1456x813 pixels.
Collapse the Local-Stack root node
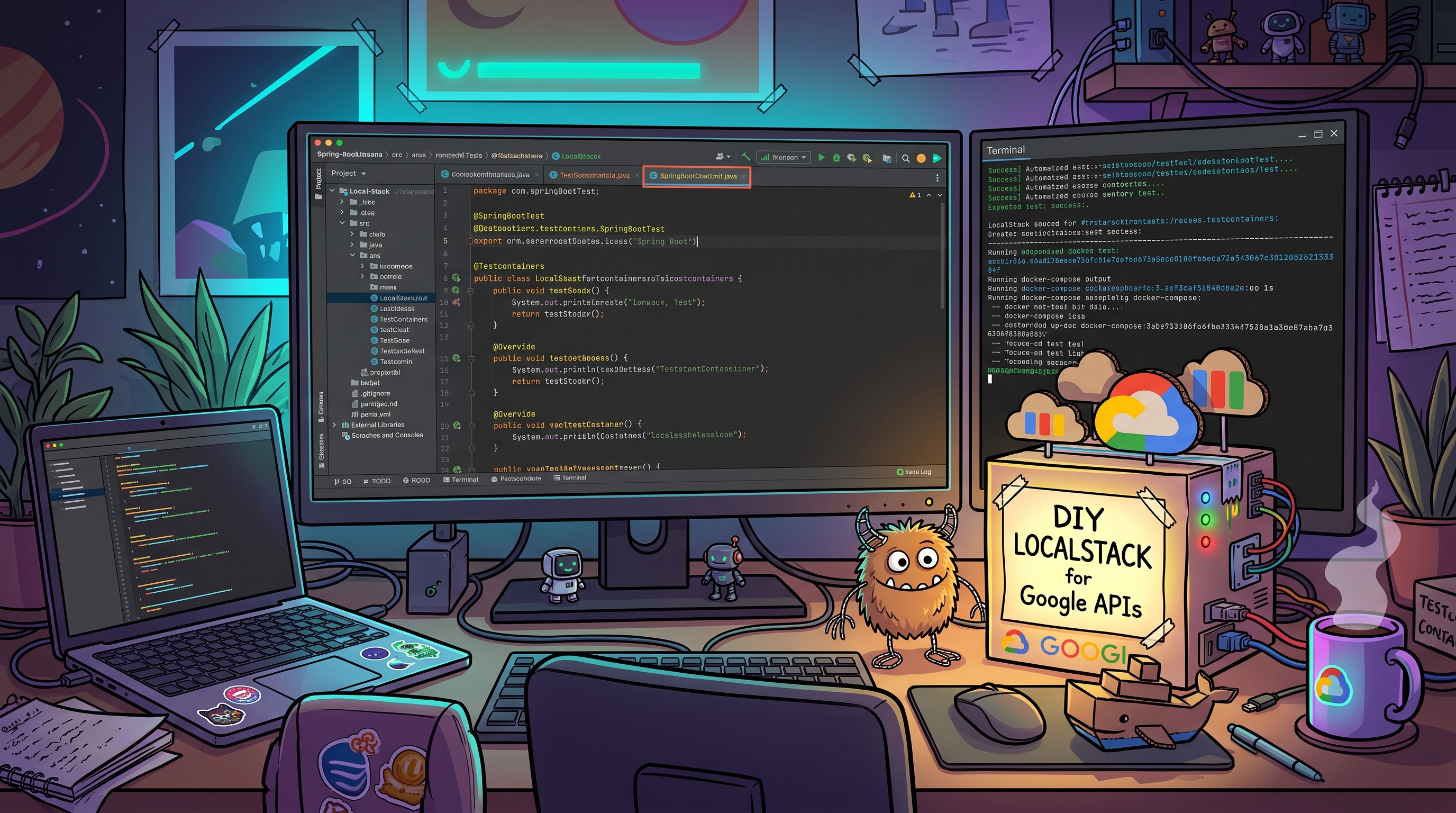click(x=332, y=191)
